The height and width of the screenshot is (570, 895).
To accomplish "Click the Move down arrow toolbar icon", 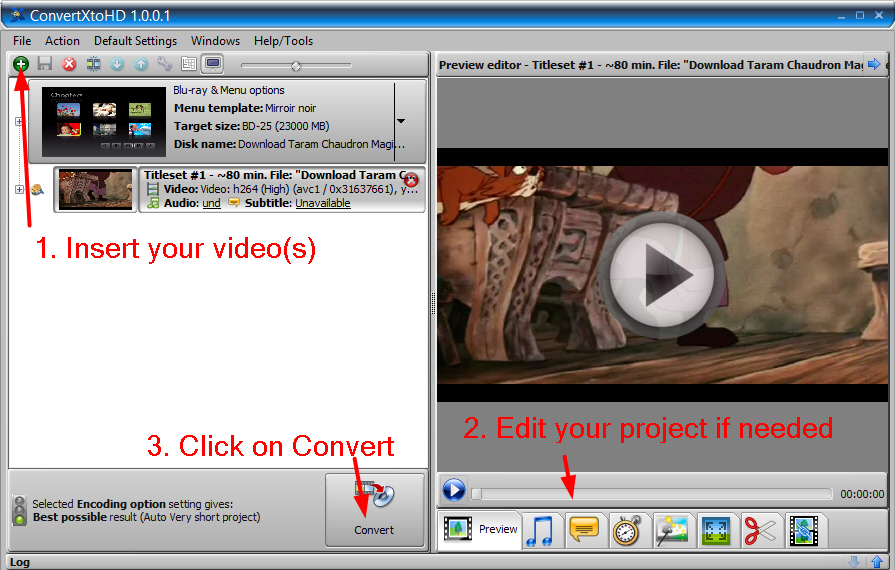I will (x=117, y=64).
